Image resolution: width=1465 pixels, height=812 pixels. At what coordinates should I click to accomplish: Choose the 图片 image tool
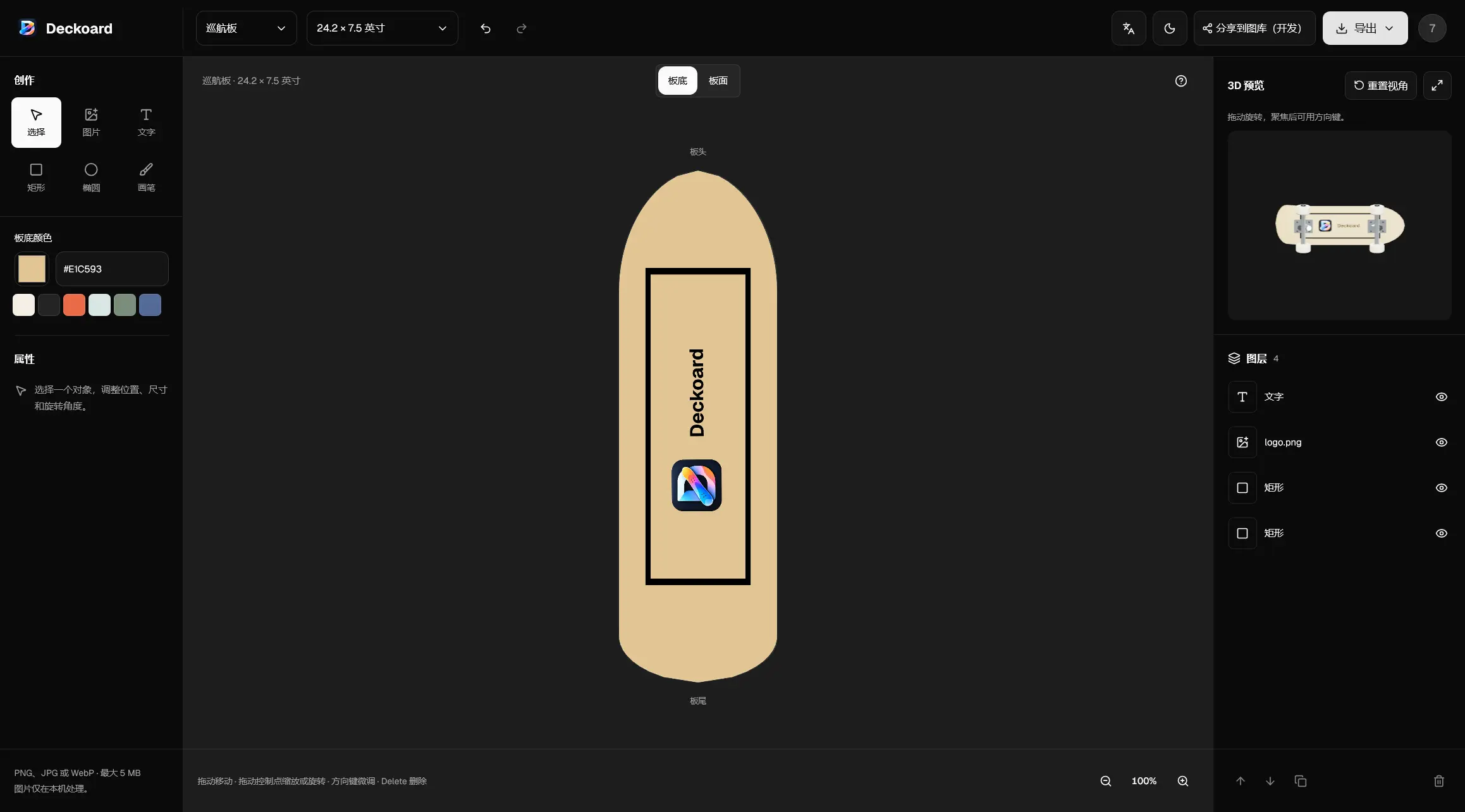click(91, 122)
